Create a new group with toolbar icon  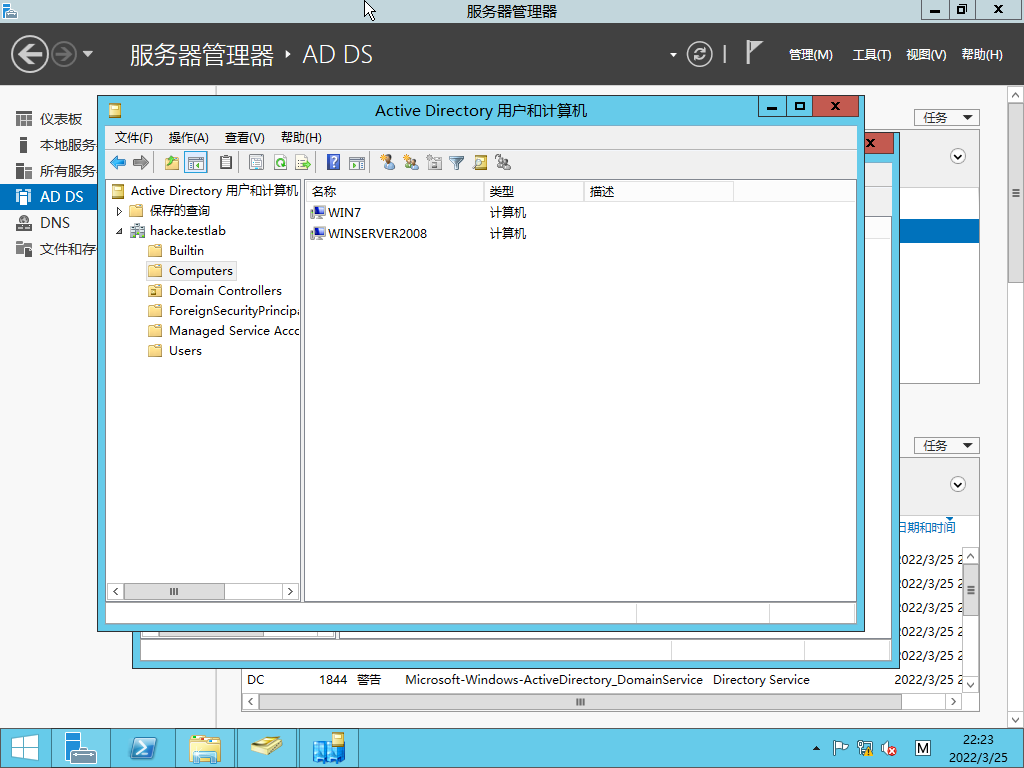pos(411,163)
